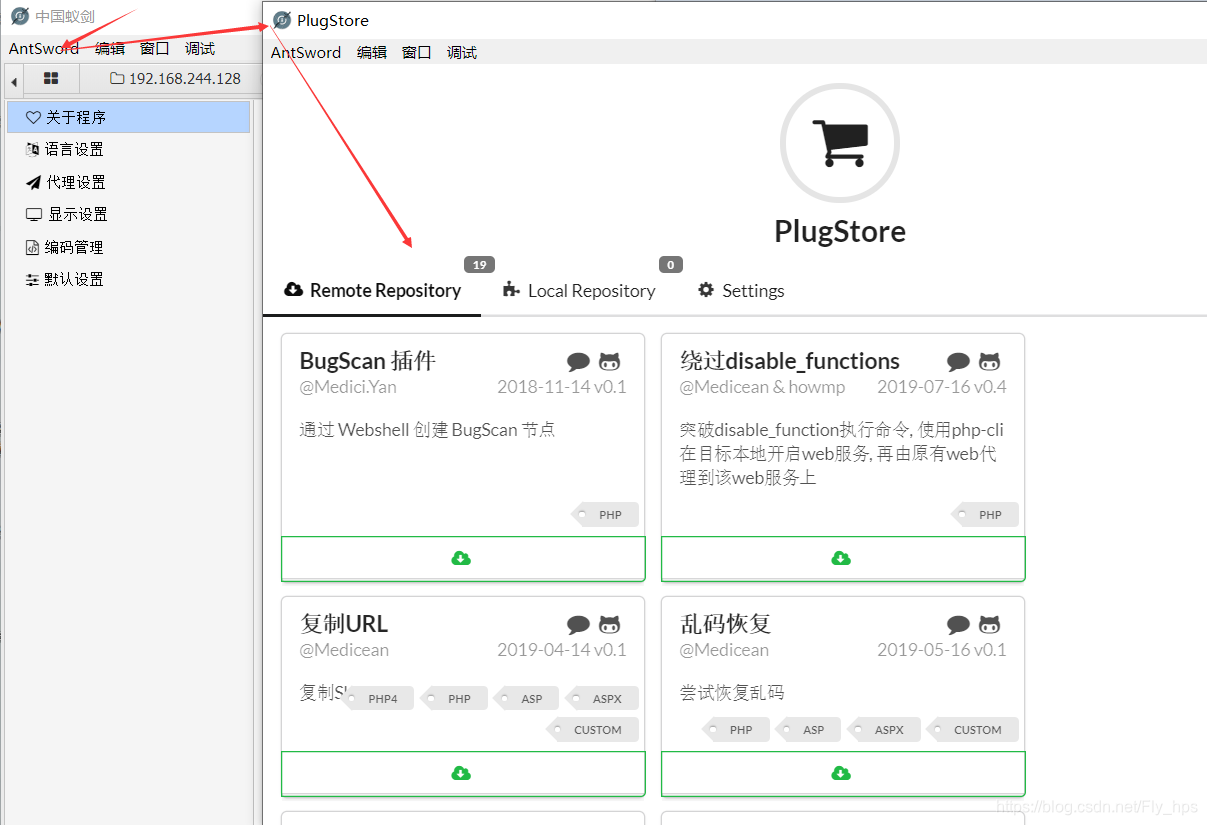
Task: Click 乱码恢复 card title
Action: 726,624
